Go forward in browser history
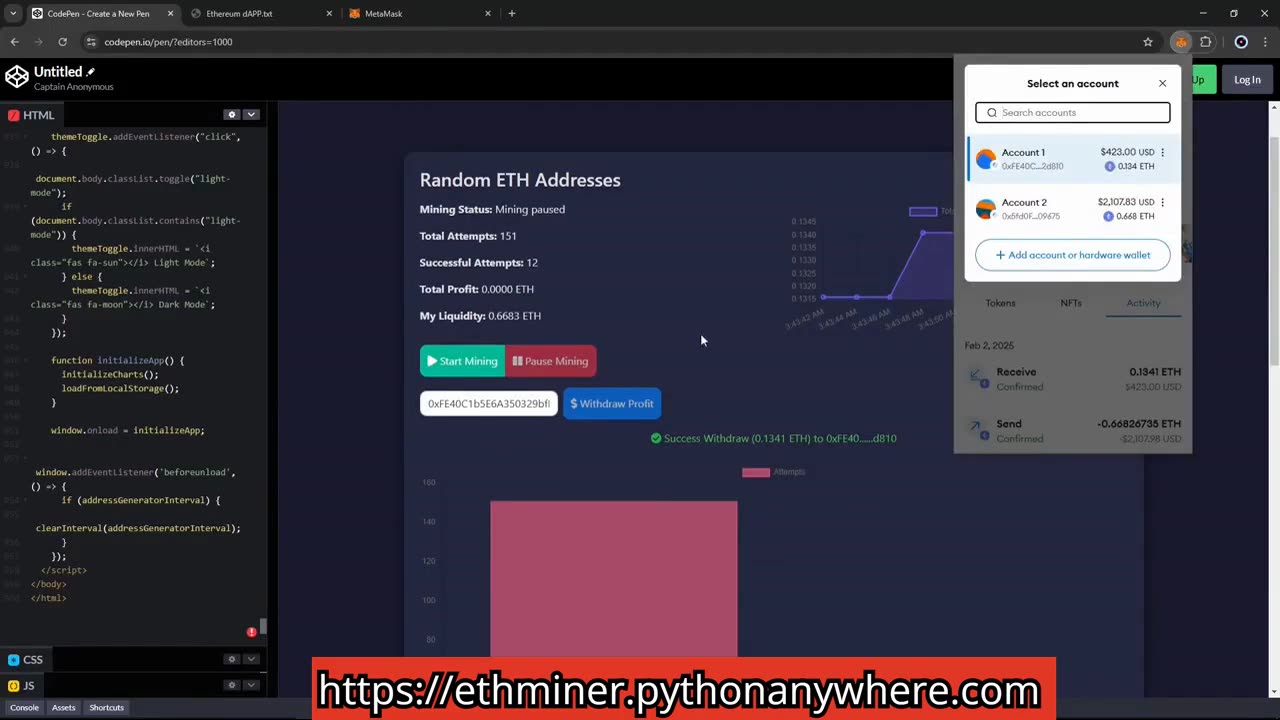Viewport: 1280px width, 720px height. (x=38, y=42)
